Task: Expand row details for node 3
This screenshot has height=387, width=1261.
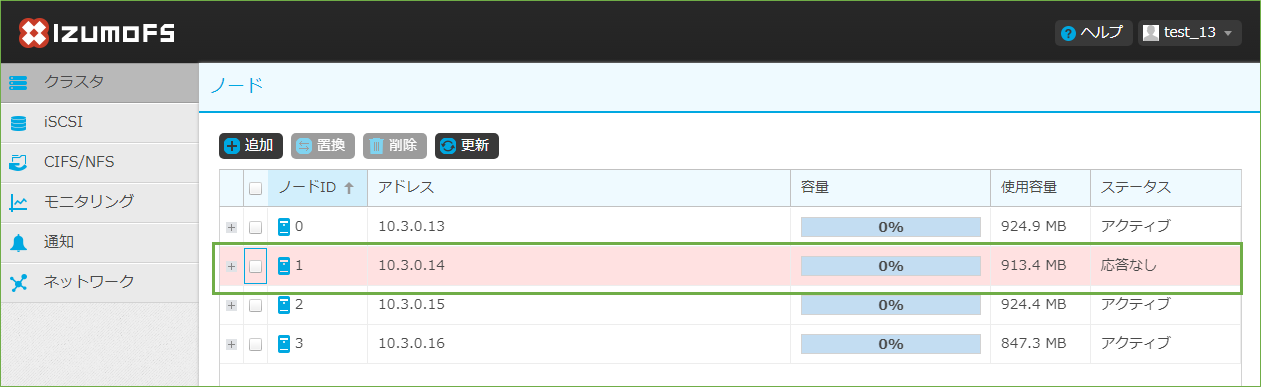Action: coord(232,344)
